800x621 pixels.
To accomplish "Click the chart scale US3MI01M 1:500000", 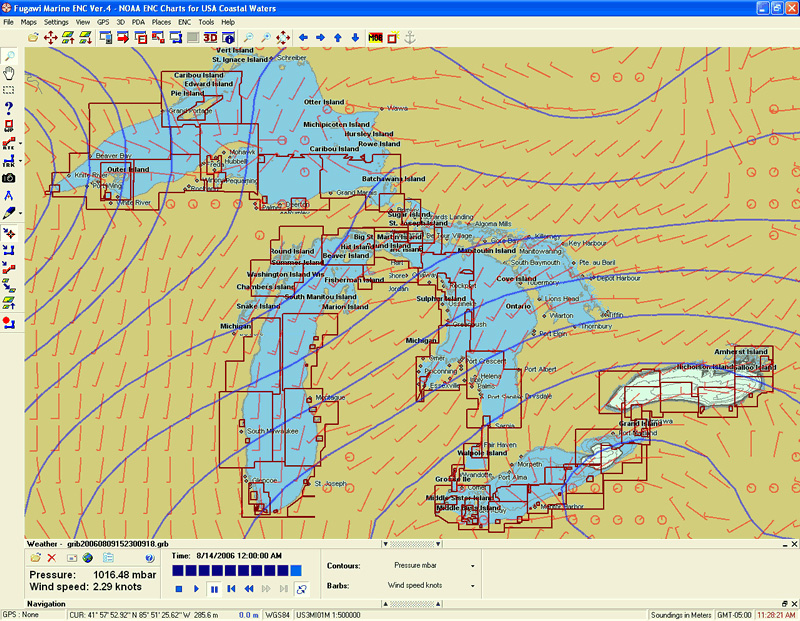I will [x=328, y=615].
